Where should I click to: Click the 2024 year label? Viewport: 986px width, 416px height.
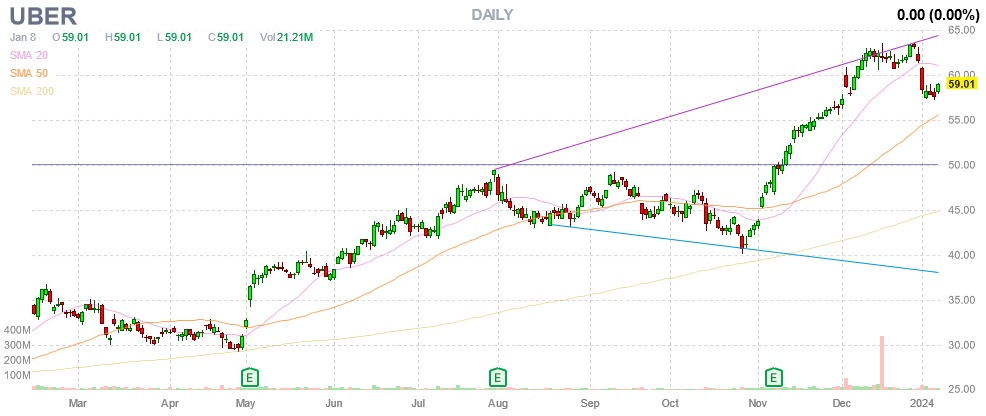pos(923,401)
